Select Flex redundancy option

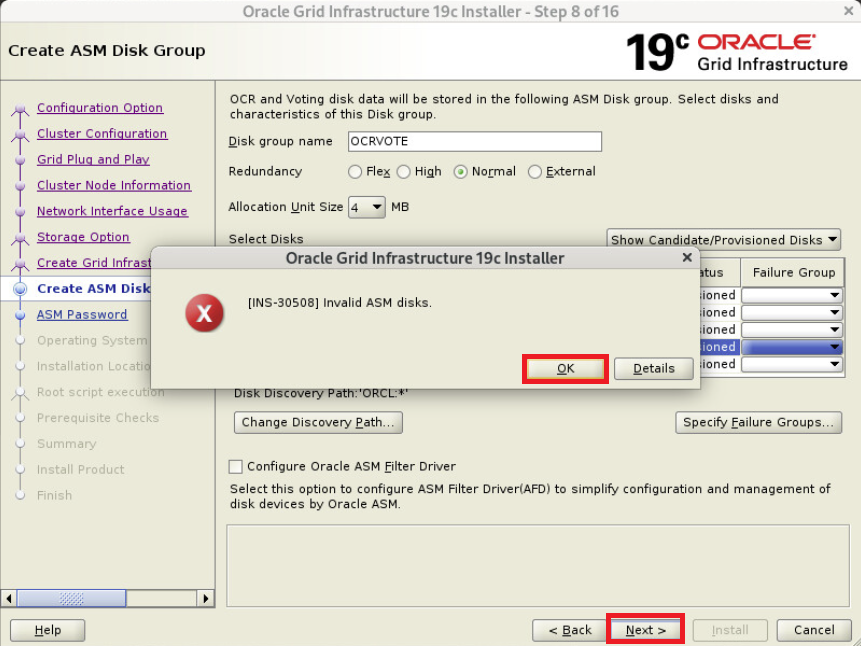[x=355, y=172]
